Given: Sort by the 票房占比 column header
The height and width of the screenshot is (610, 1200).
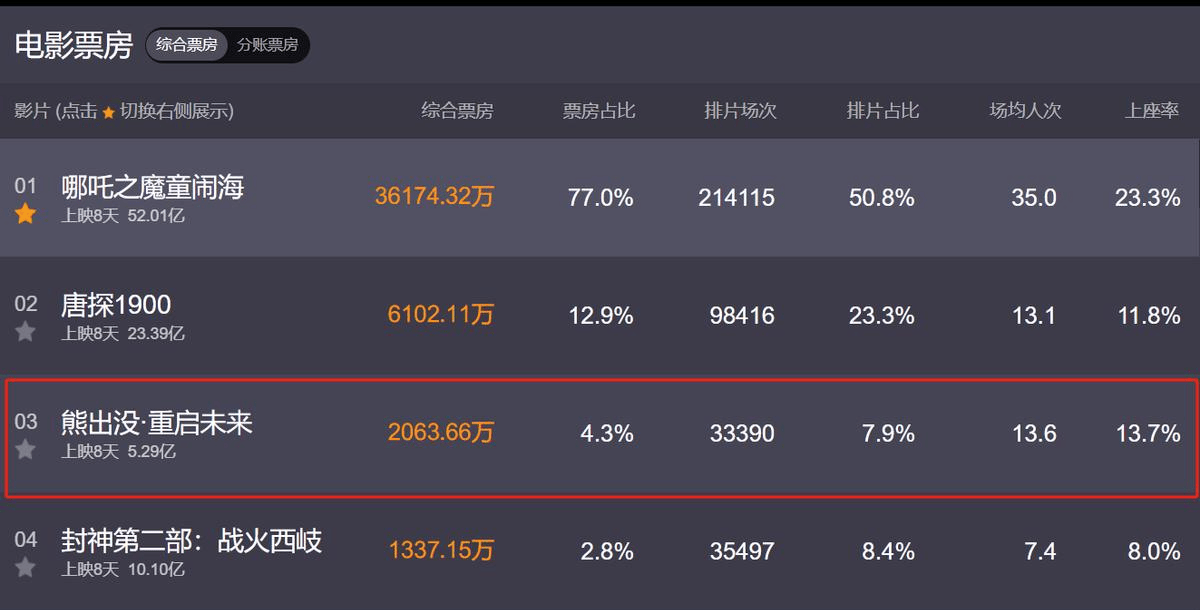Looking at the screenshot, I should (x=598, y=111).
